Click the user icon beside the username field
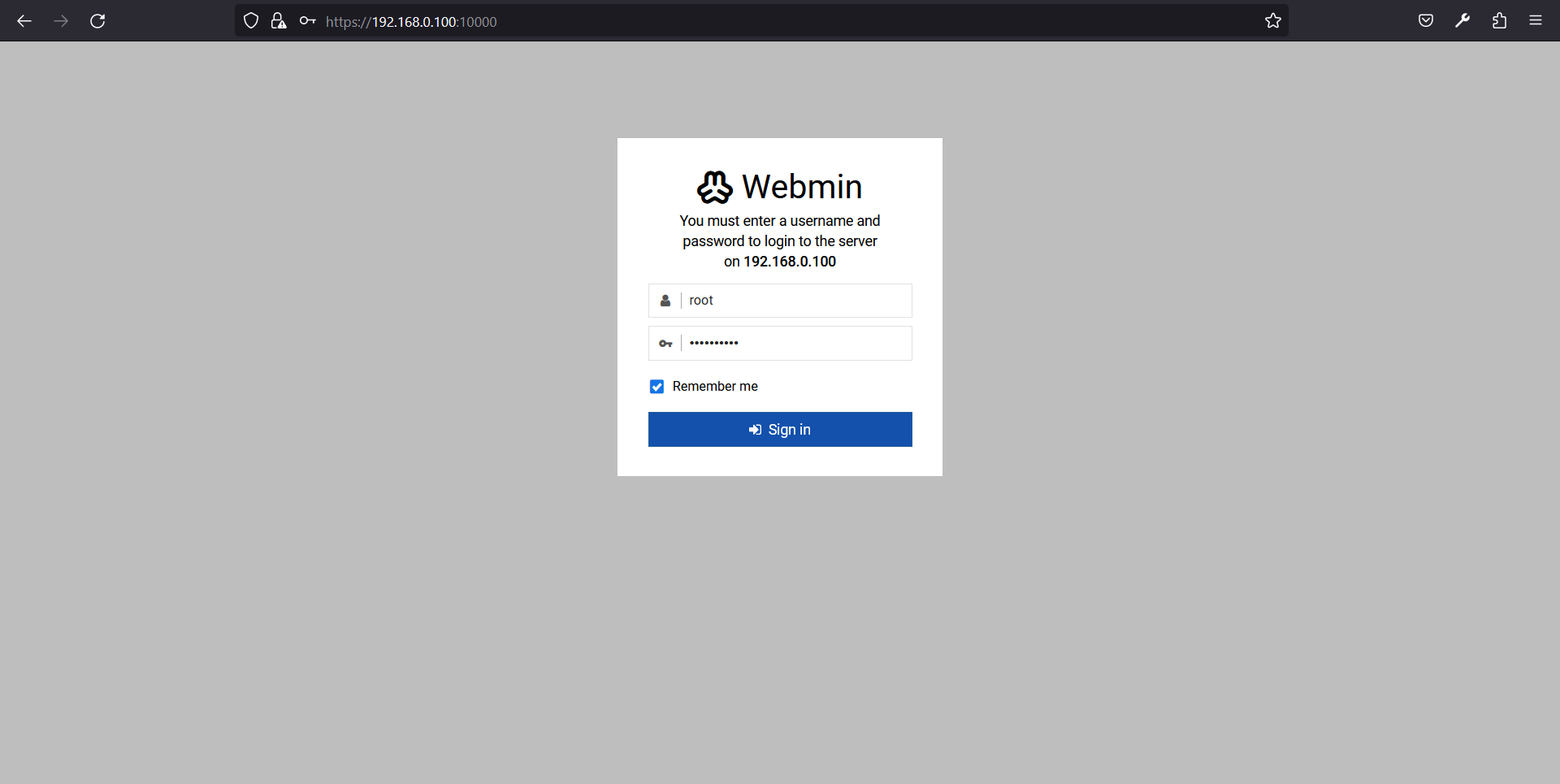The height and width of the screenshot is (784, 1560). pos(665,301)
